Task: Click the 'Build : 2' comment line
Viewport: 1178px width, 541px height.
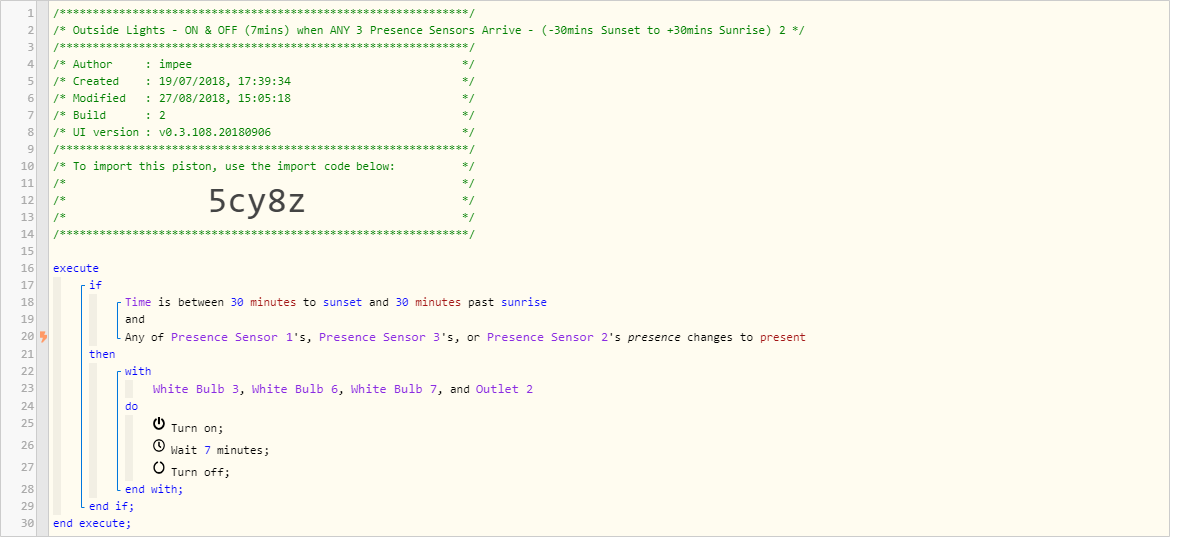Action: pos(264,116)
